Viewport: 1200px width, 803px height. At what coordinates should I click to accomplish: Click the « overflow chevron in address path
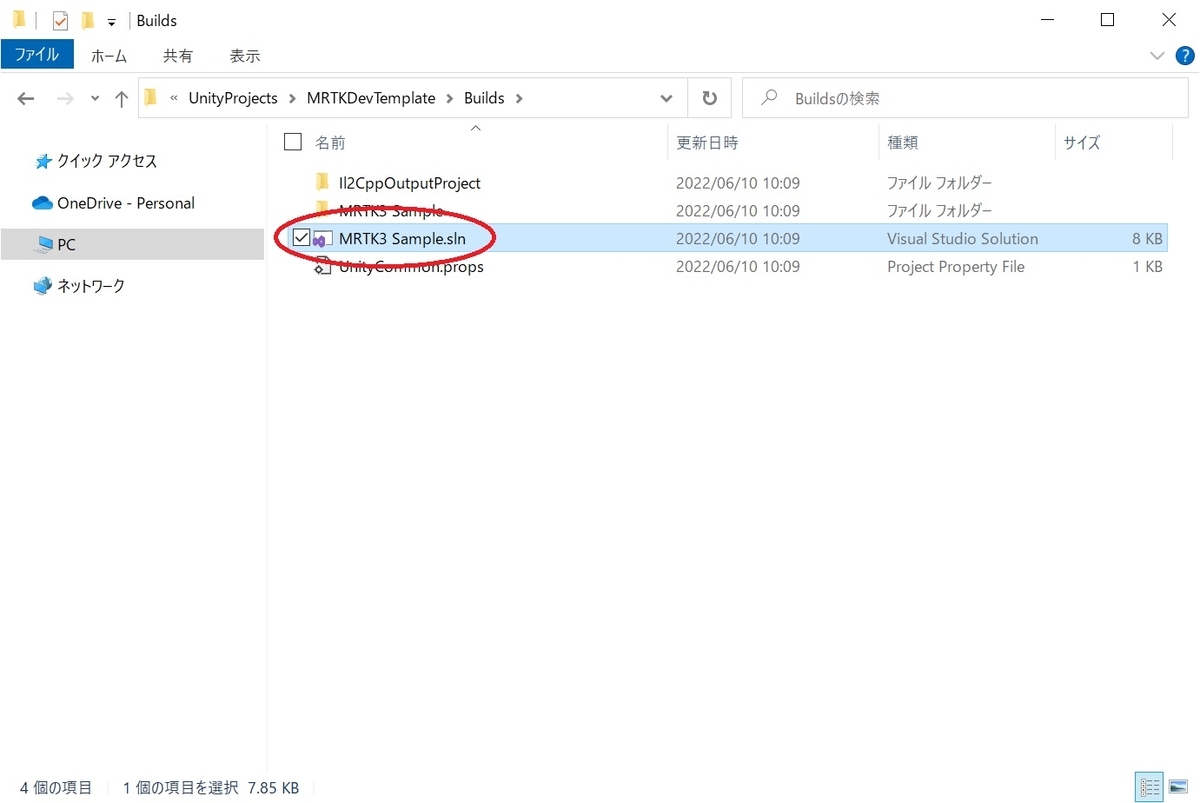[175, 99]
